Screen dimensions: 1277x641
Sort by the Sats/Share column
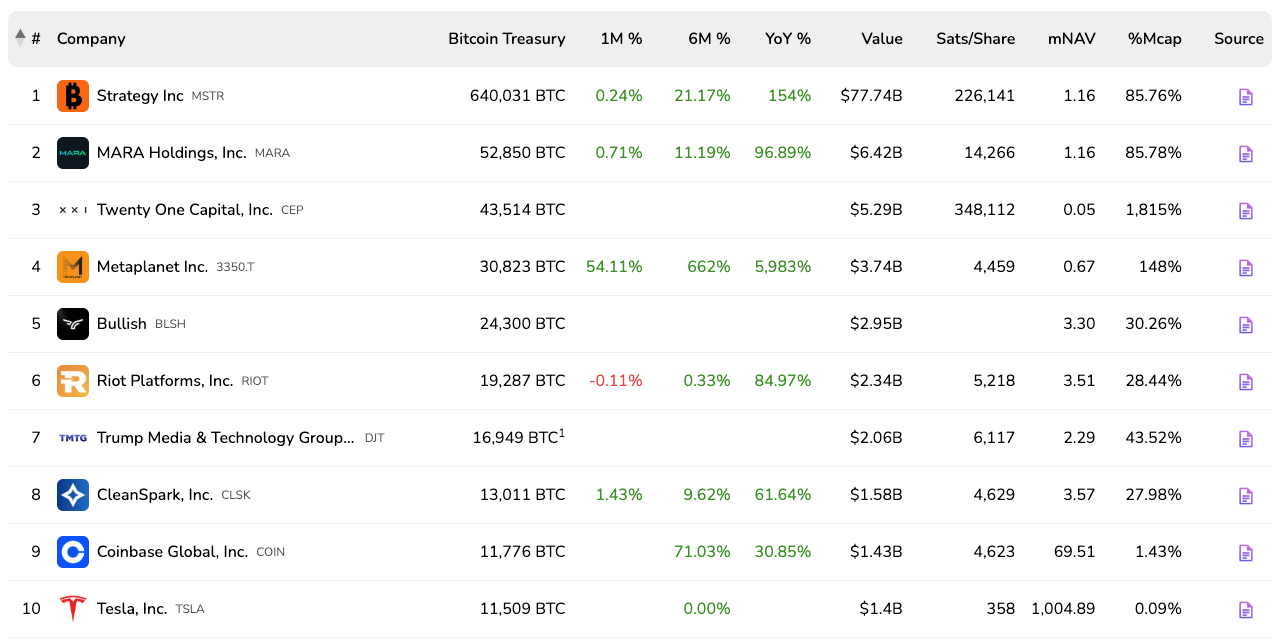[x=975, y=39]
